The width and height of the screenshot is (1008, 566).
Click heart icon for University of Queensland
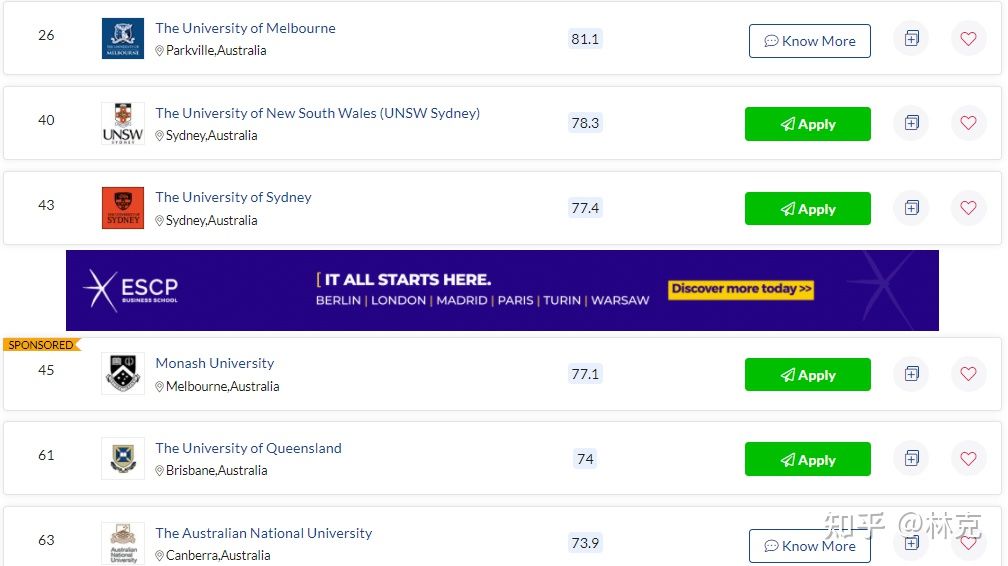click(x=968, y=459)
